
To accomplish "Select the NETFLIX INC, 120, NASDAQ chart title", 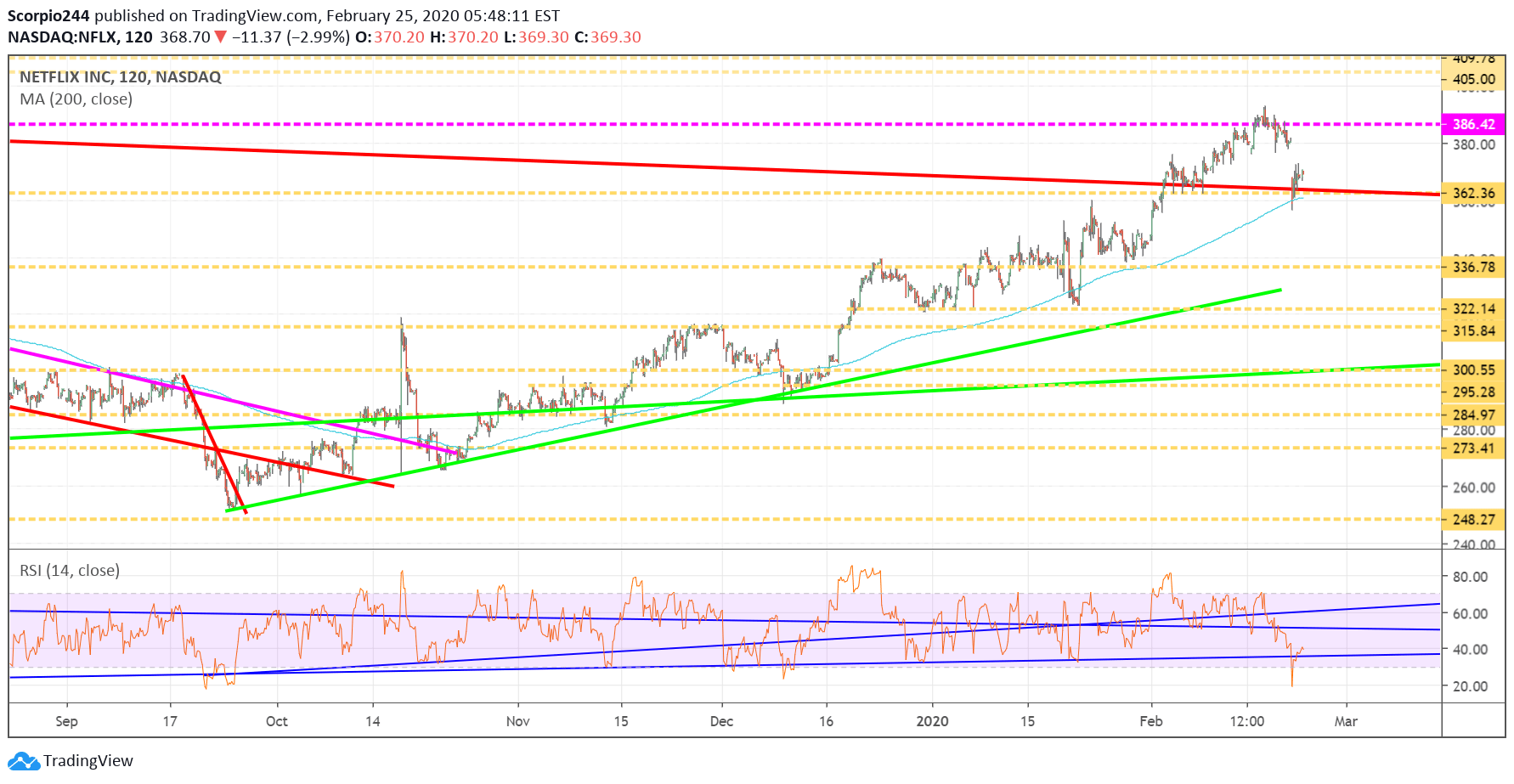I will click(121, 77).
